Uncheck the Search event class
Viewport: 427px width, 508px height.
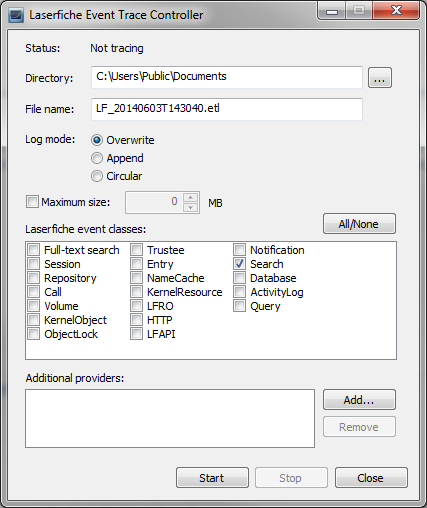click(239, 263)
